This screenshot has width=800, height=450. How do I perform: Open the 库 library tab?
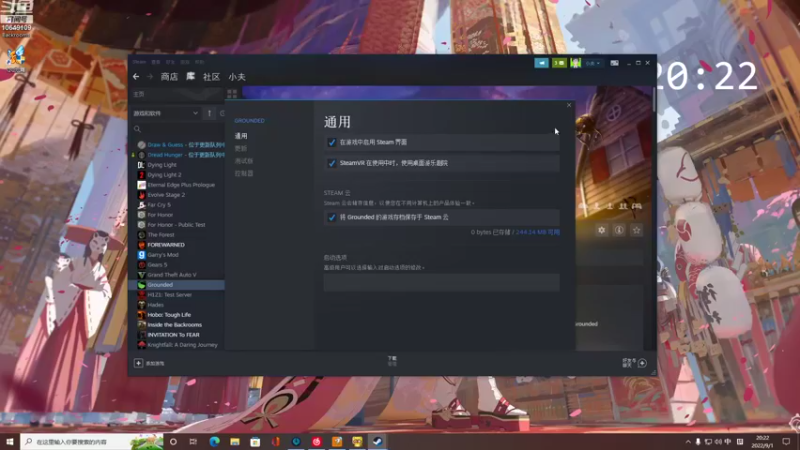(x=190, y=77)
